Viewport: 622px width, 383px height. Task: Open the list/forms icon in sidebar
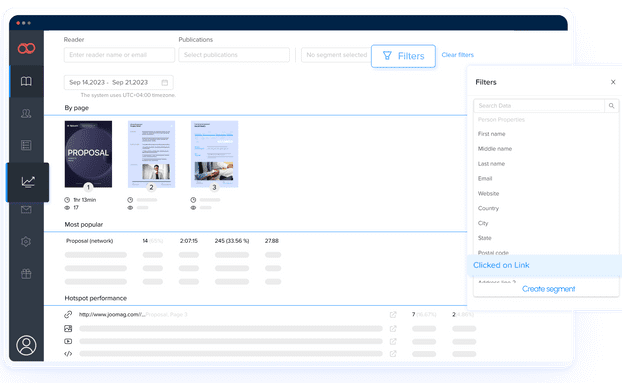(26, 145)
